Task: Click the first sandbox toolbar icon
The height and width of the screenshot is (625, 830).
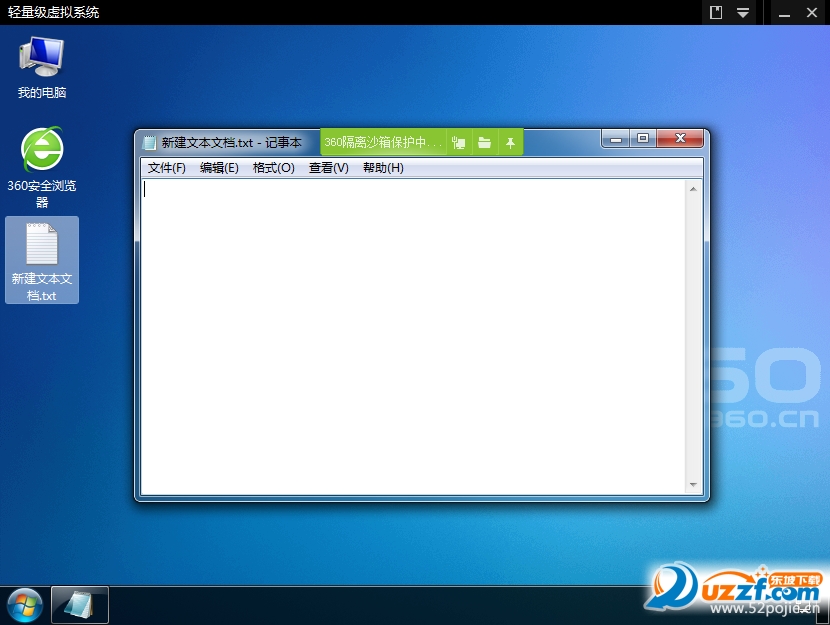Action: tap(459, 143)
